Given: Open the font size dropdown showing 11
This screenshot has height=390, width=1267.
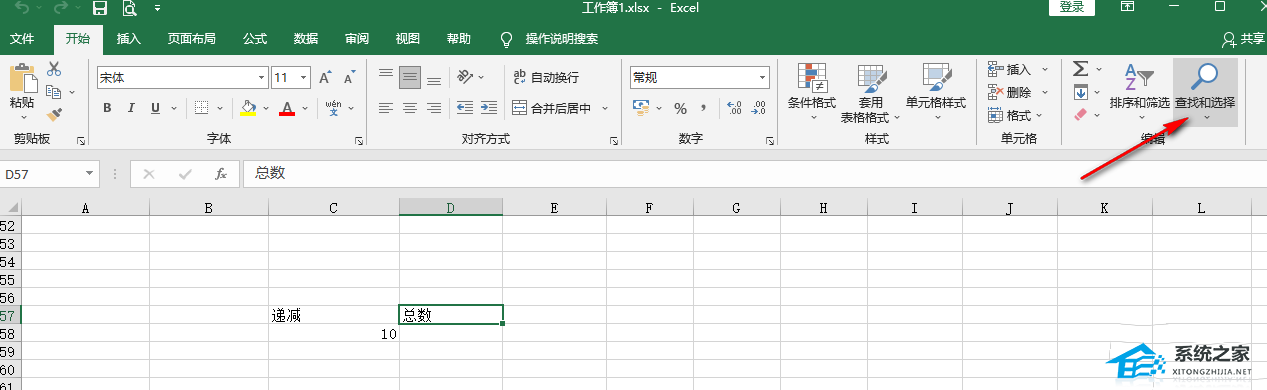Looking at the screenshot, I should tap(303, 77).
